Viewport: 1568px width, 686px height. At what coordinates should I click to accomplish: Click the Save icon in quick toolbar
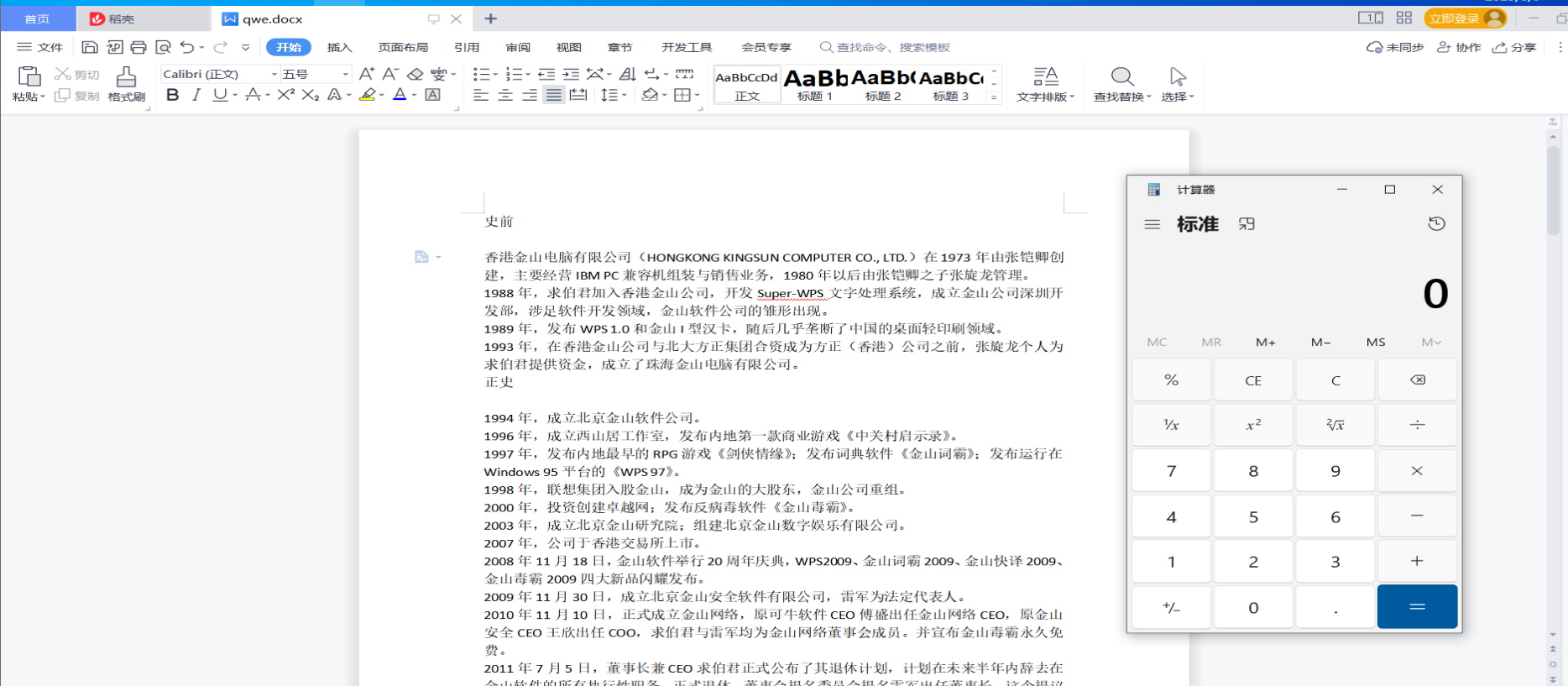tap(90, 47)
